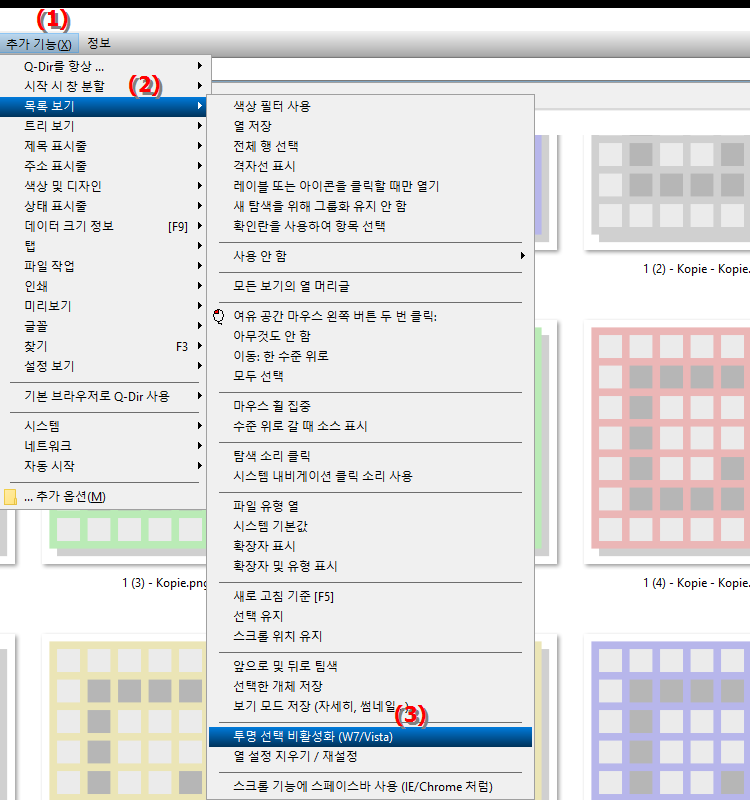Open the 미리보기 submenu
750x800 pixels.
coord(104,306)
